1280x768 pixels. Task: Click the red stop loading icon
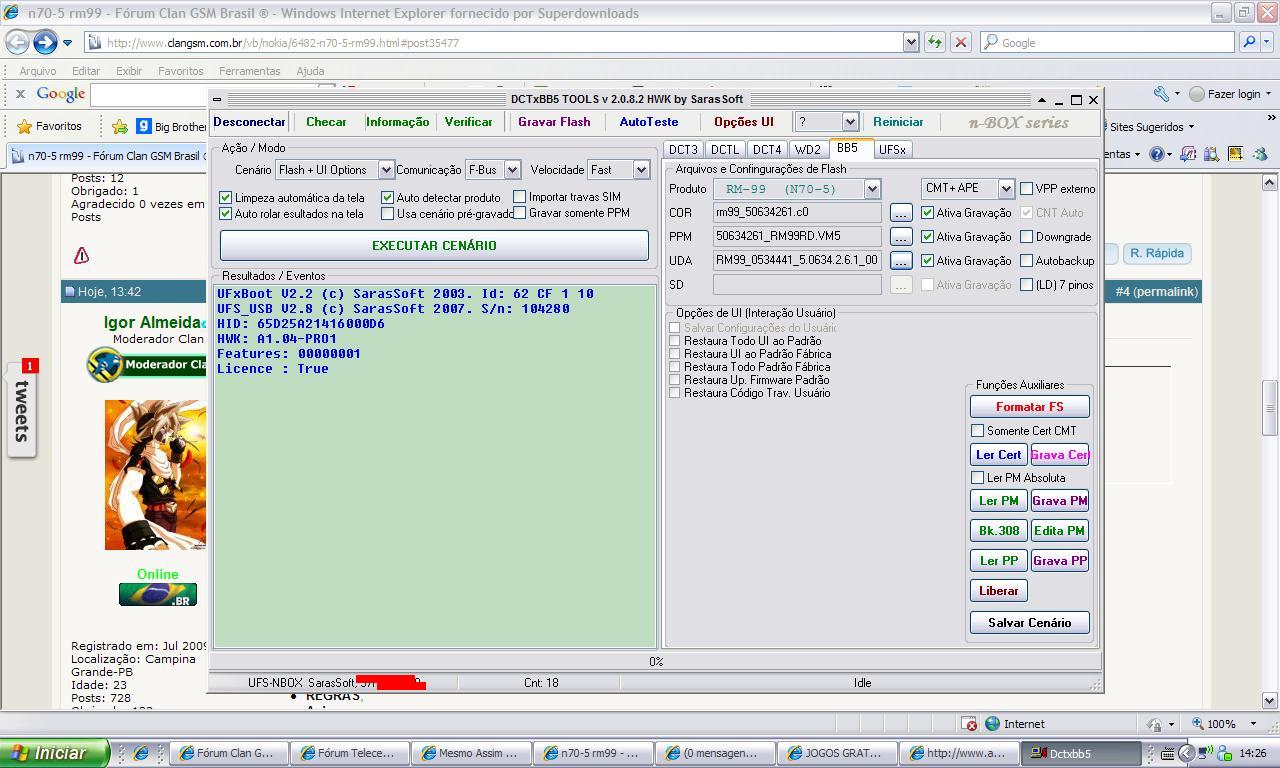point(961,42)
